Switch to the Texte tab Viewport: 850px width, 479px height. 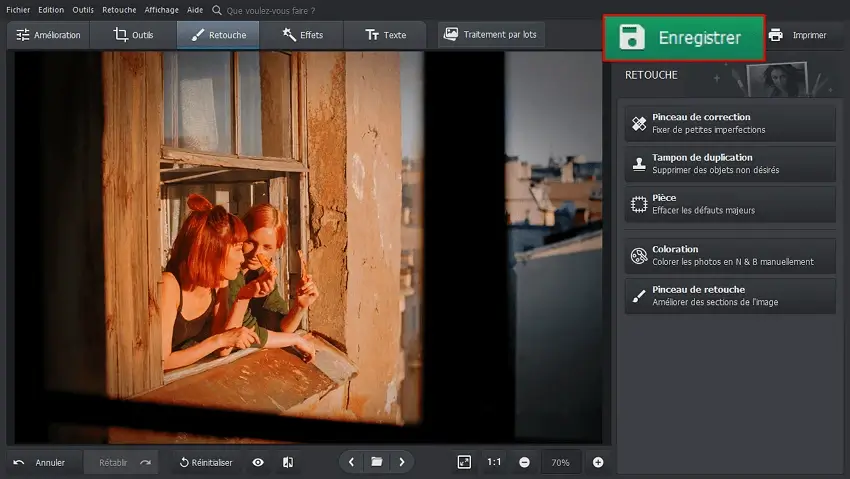coord(385,35)
